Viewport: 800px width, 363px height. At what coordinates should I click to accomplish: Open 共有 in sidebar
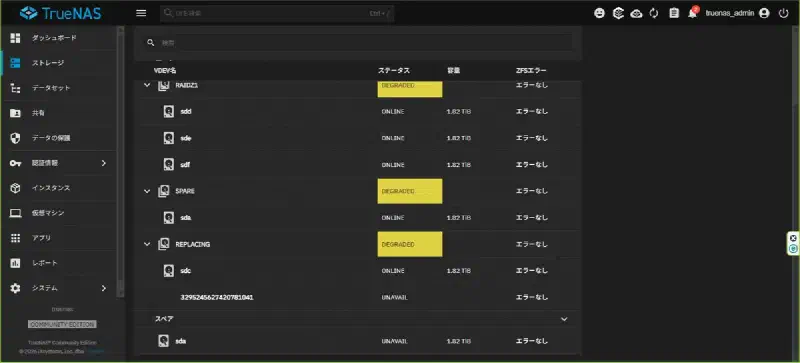pos(59,113)
